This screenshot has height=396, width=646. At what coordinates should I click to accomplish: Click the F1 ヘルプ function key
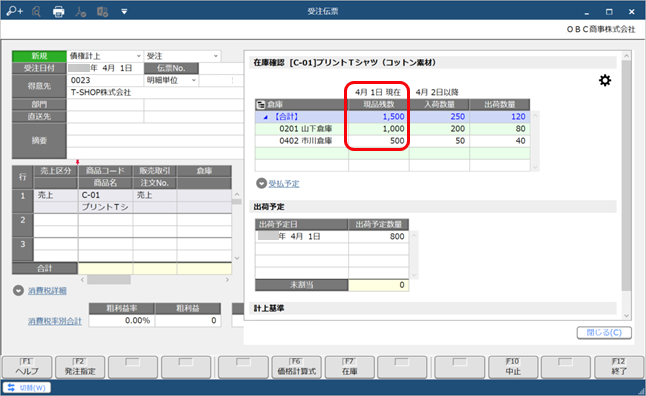[27, 367]
